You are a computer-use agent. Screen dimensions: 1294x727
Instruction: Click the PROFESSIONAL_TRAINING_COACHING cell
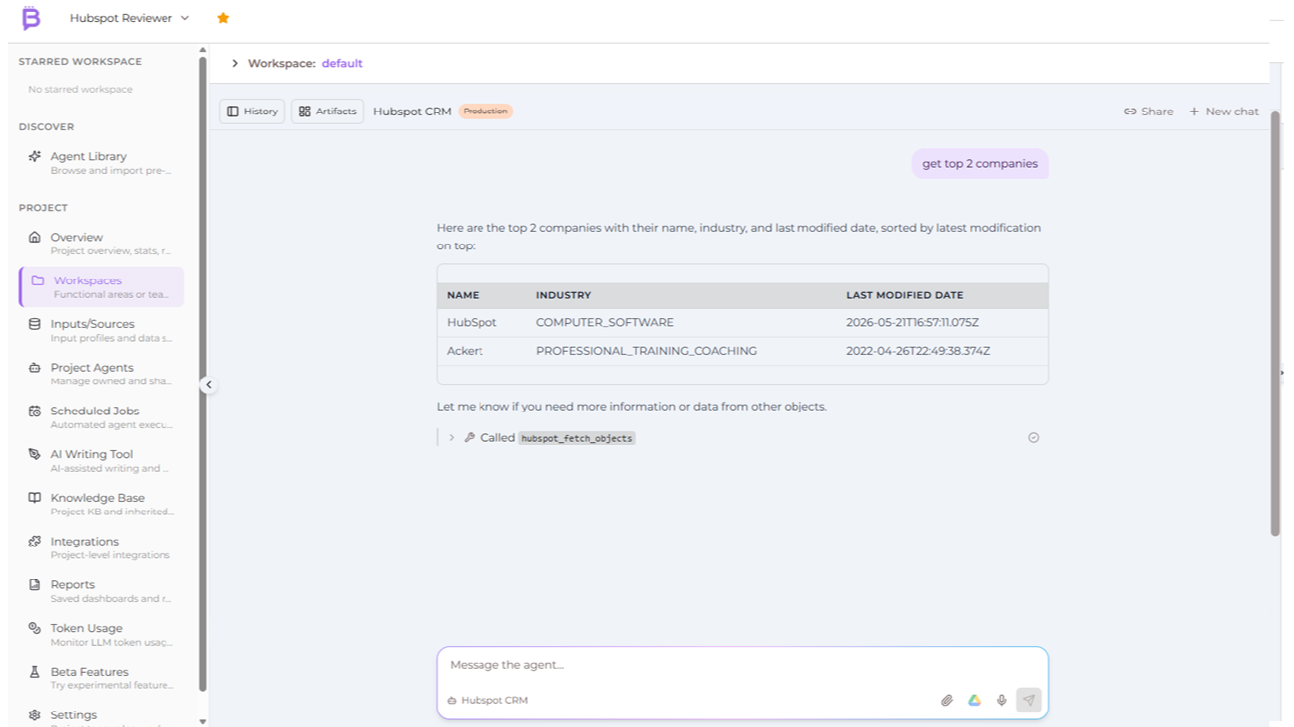[x=646, y=351]
